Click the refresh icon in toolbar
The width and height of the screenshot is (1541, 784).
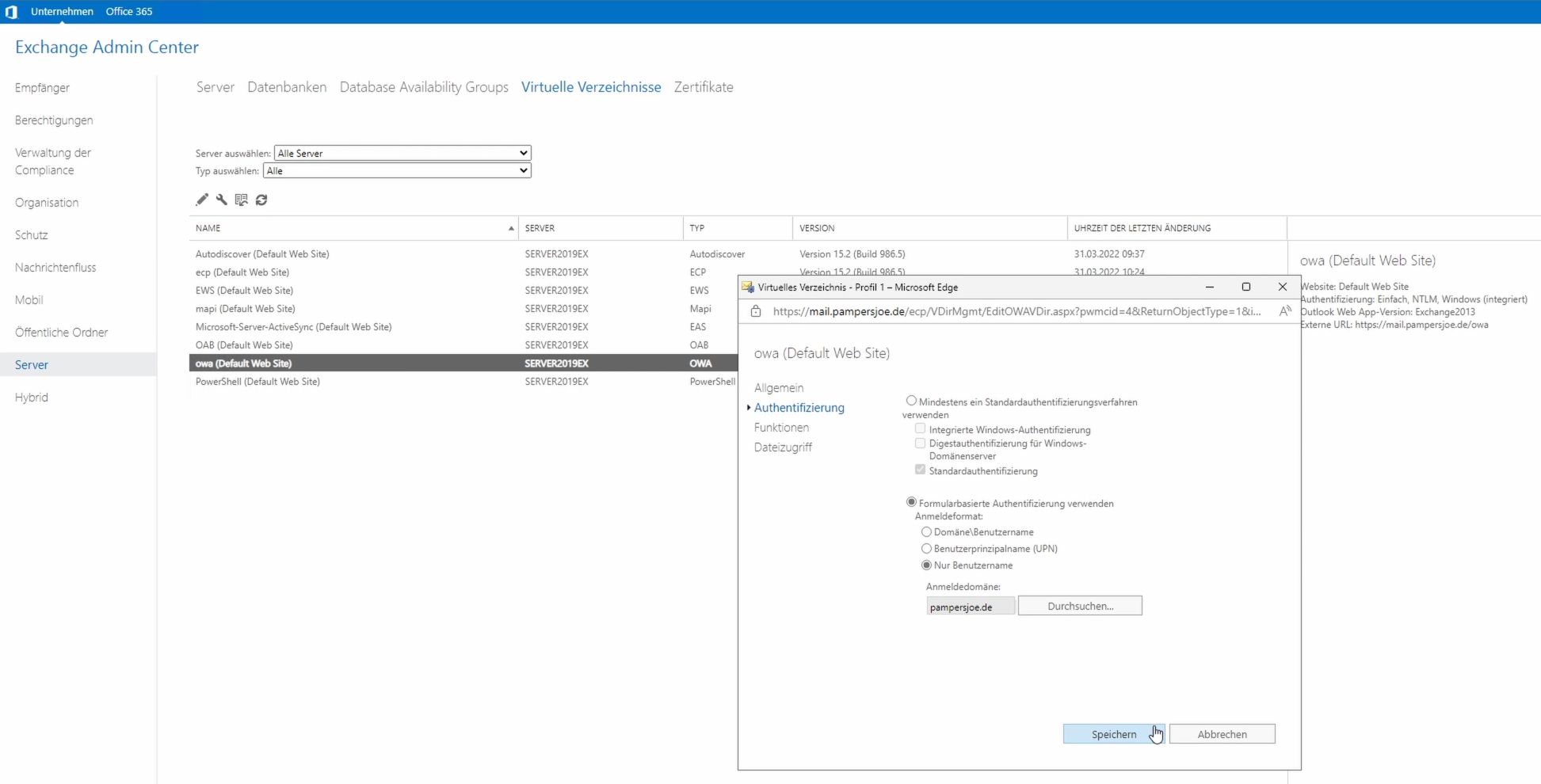261,200
